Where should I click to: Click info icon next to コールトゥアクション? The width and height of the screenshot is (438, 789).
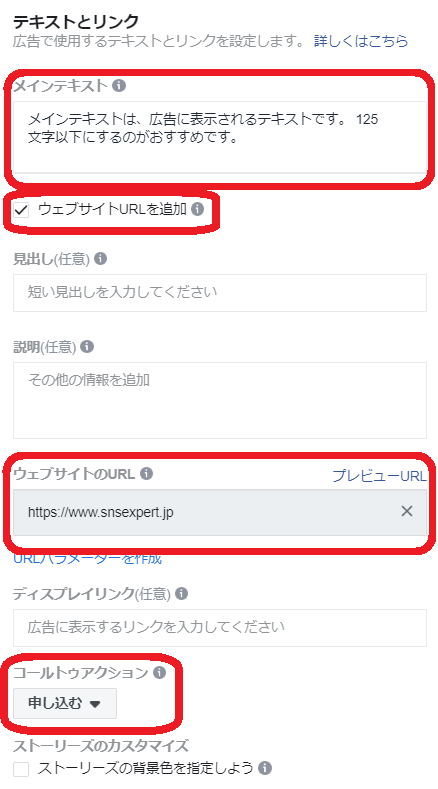(159, 673)
